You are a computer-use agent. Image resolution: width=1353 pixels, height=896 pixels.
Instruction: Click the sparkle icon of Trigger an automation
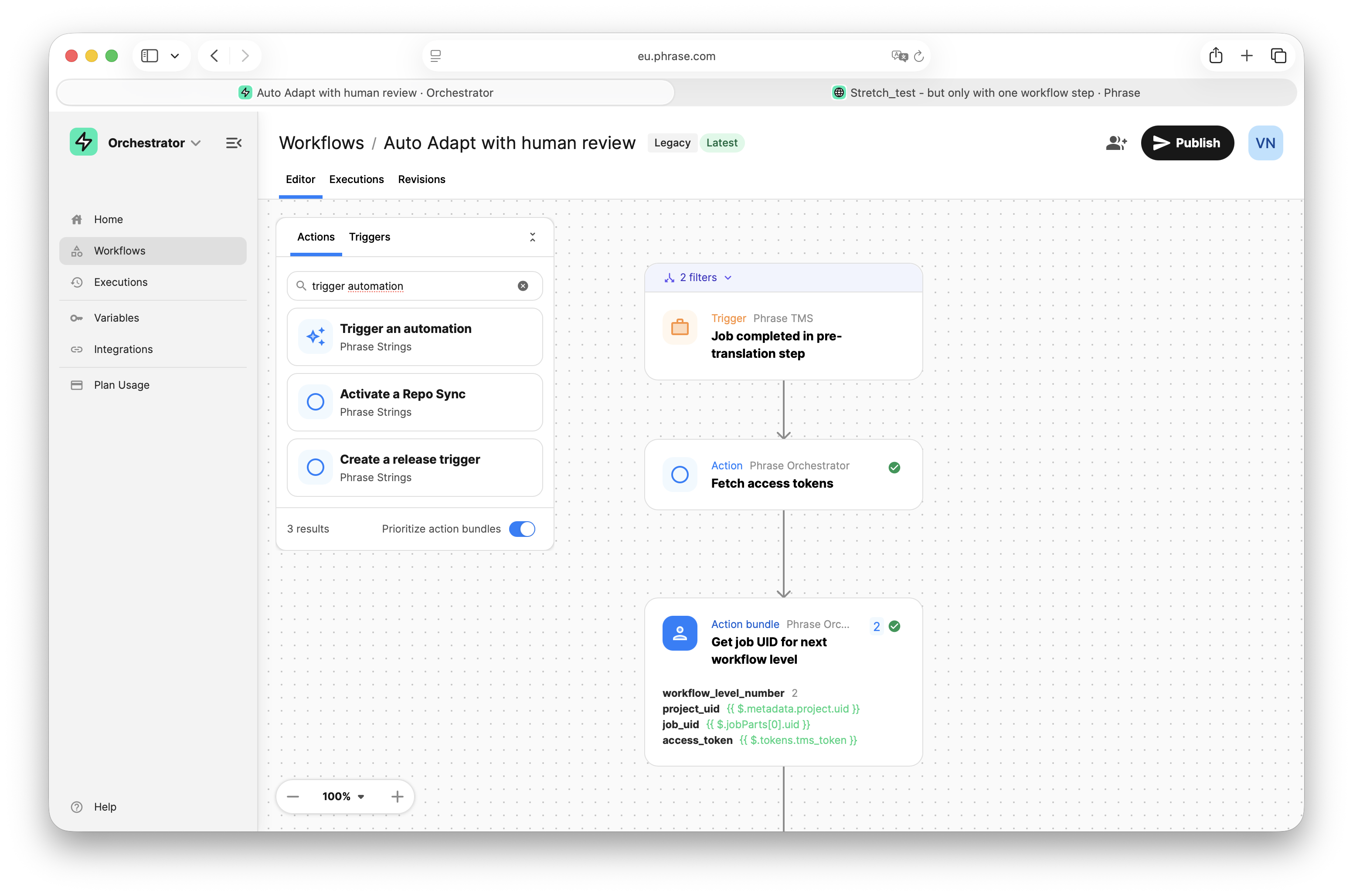[x=316, y=336]
